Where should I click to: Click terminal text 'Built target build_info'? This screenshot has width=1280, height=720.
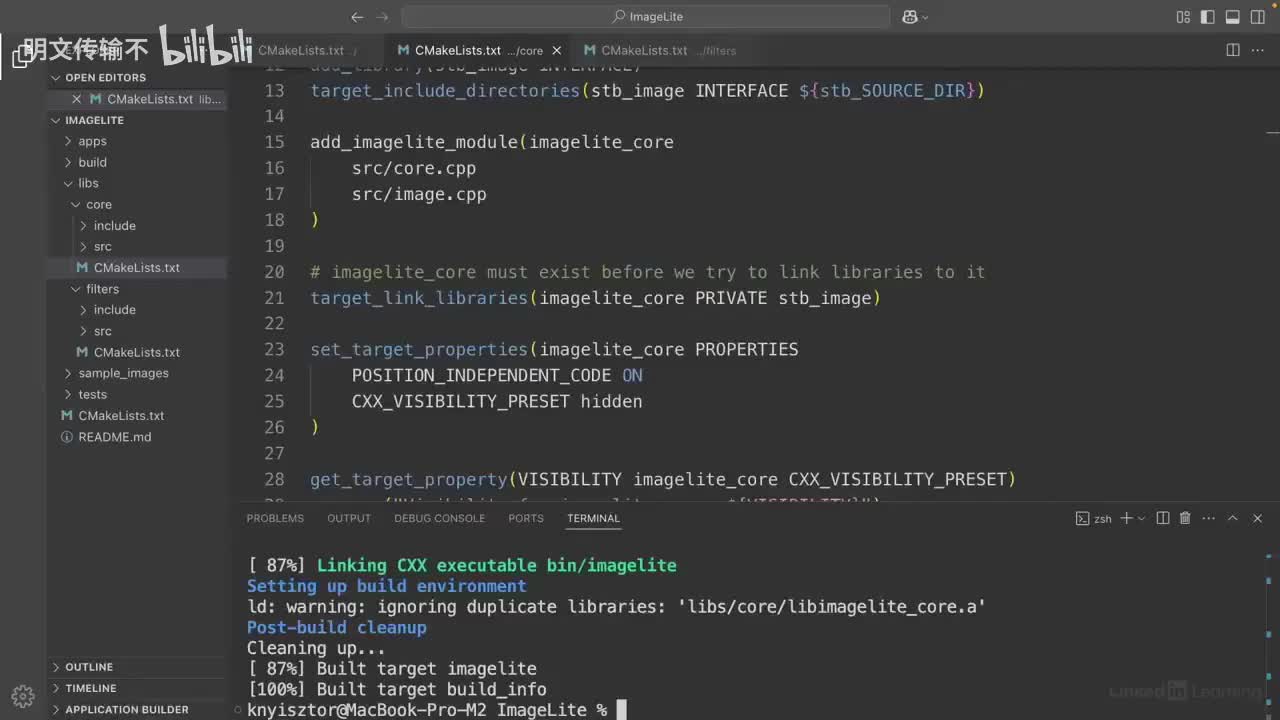(x=432, y=689)
